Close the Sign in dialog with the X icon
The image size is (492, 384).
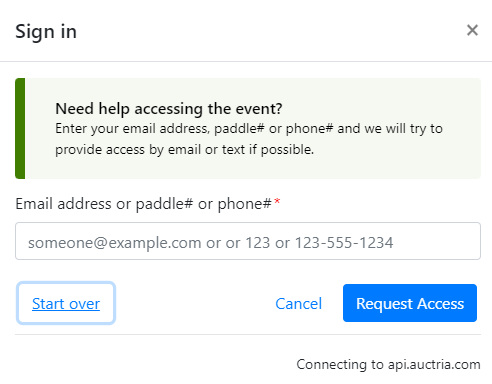[x=472, y=30]
